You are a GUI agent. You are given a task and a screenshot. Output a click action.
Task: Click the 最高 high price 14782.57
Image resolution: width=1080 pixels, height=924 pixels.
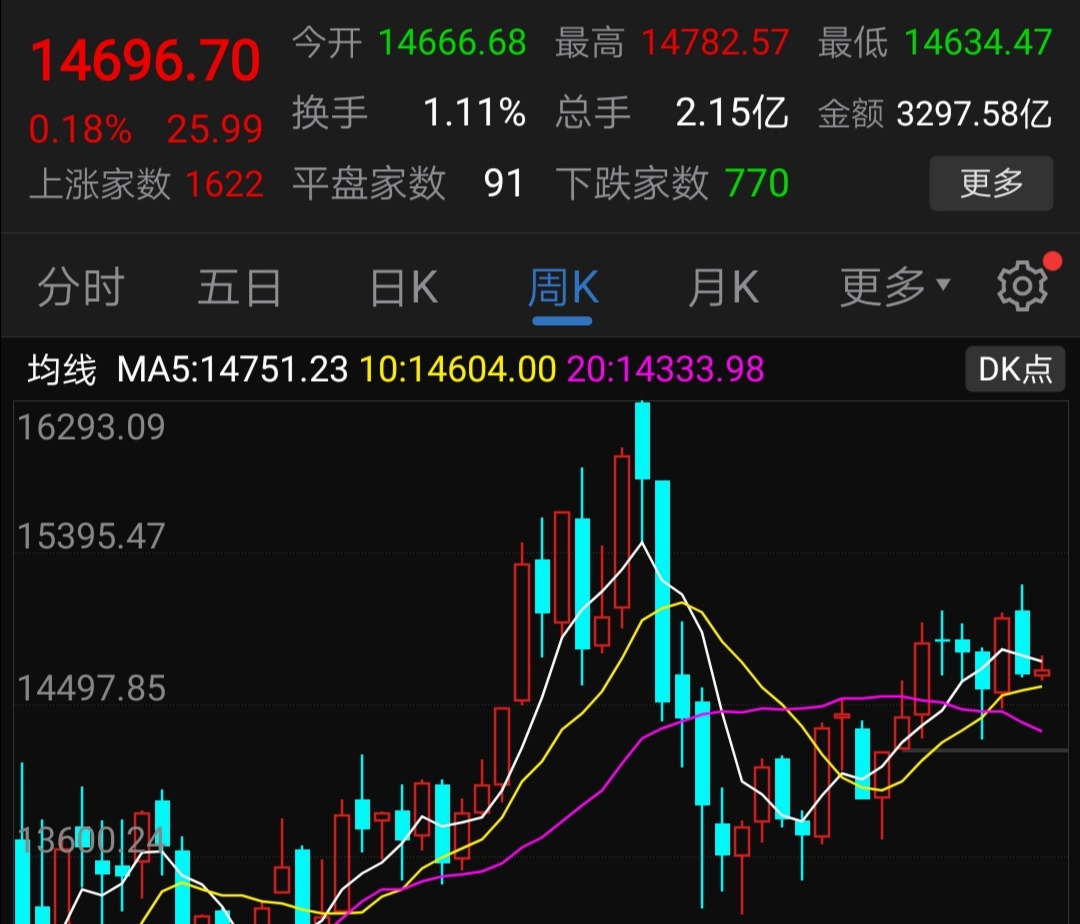[714, 42]
